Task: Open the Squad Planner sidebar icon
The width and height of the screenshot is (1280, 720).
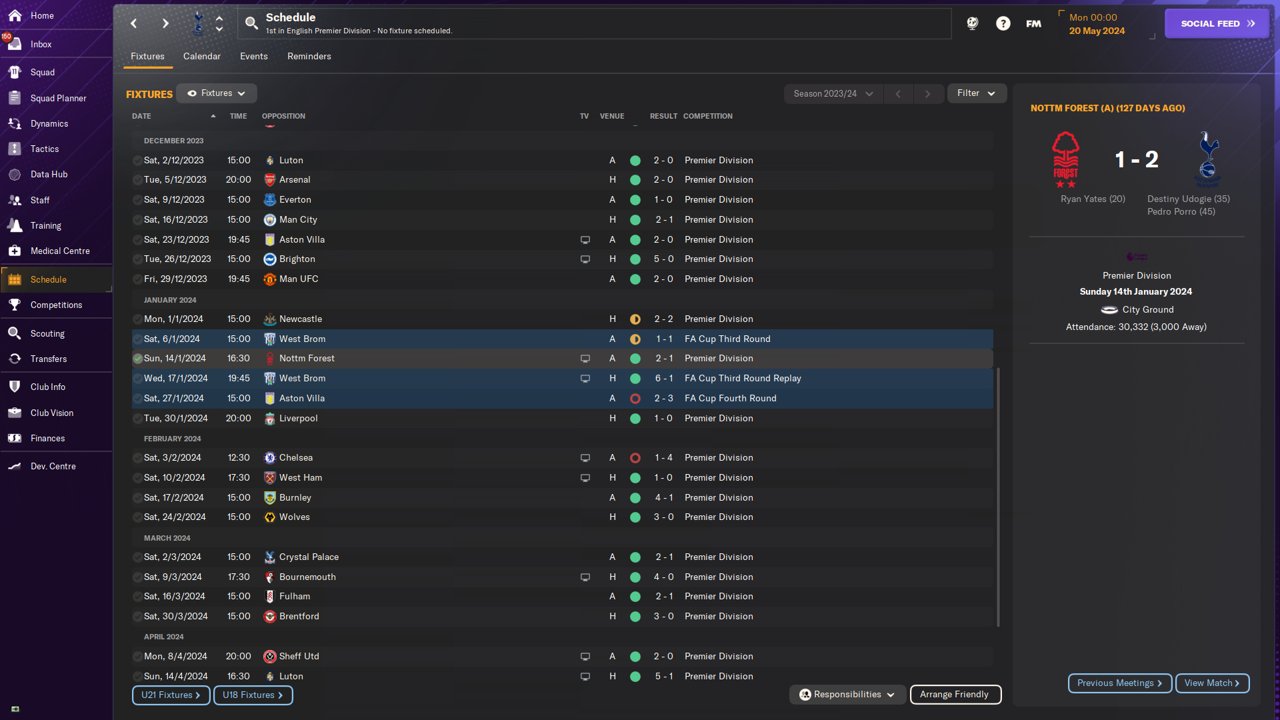Action: click(x=14, y=98)
